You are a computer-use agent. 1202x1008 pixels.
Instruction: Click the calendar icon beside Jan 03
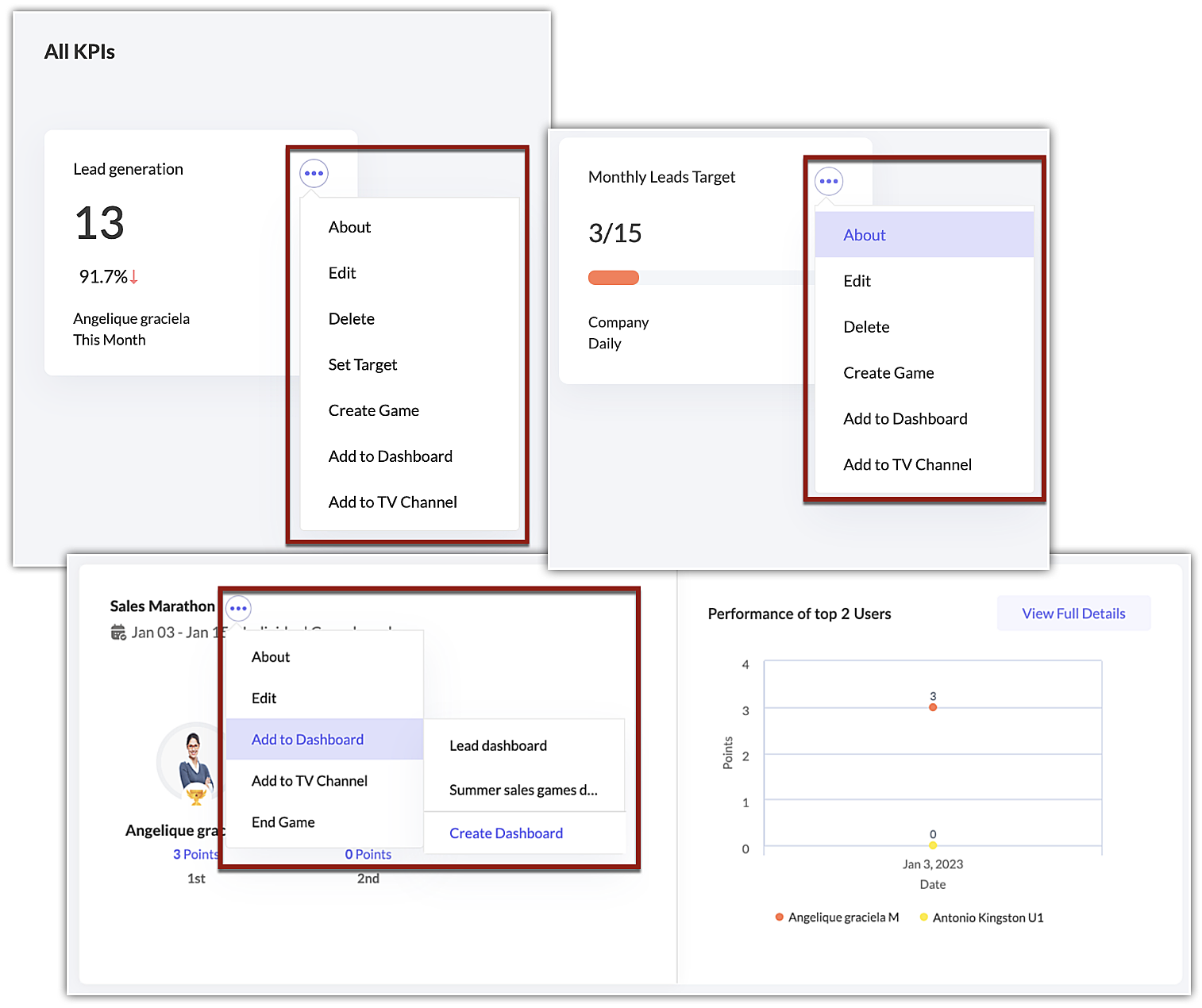point(118,633)
